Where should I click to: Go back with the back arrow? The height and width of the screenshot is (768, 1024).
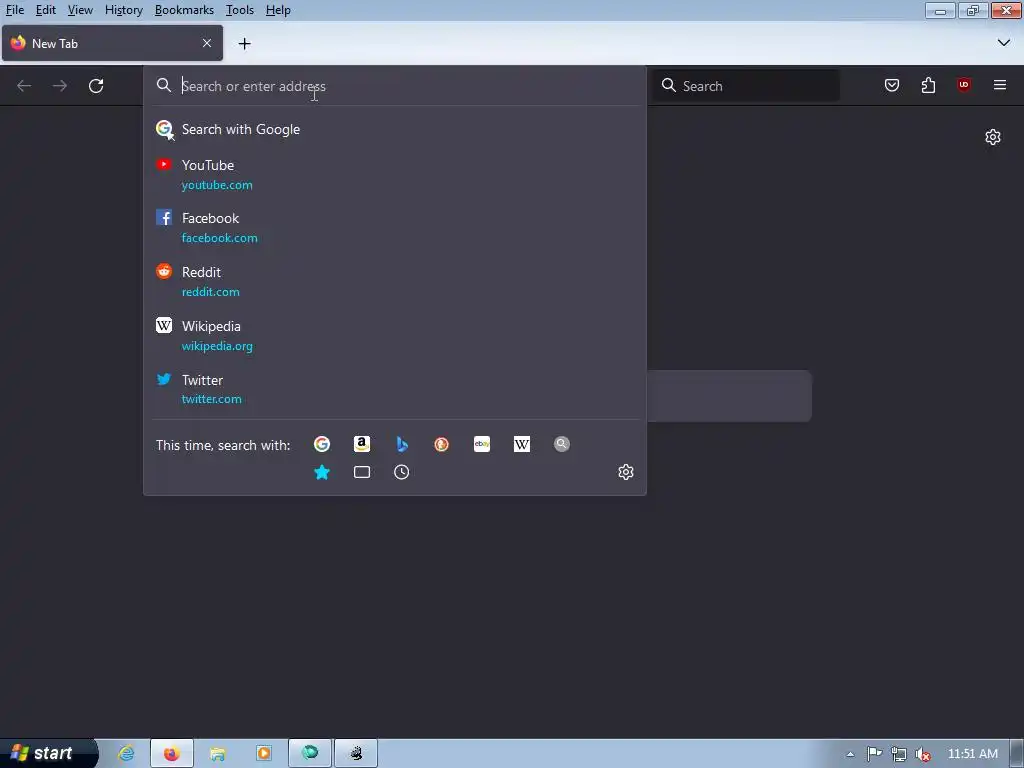pyautogui.click(x=24, y=86)
